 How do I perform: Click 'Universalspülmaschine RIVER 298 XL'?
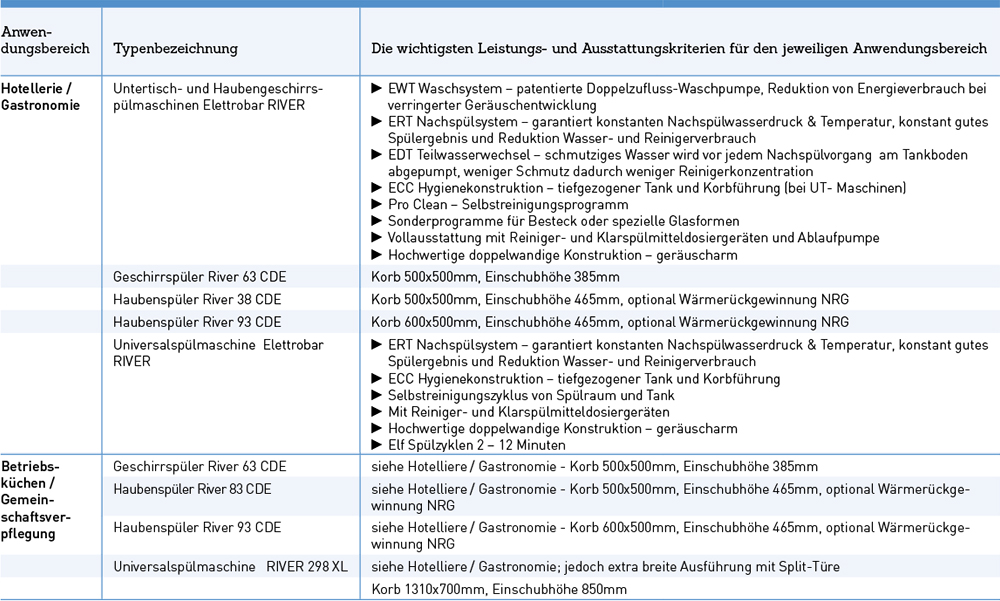coord(230,567)
